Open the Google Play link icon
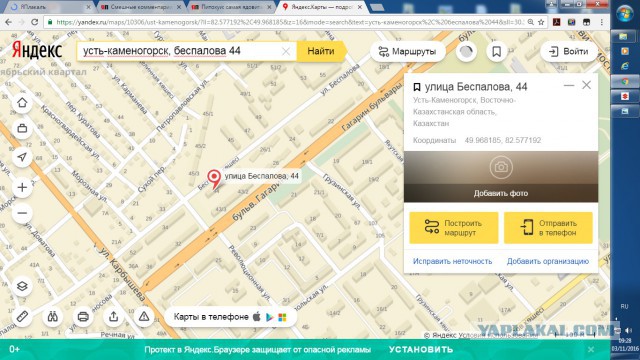The height and width of the screenshot is (360, 640). (269, 317)
